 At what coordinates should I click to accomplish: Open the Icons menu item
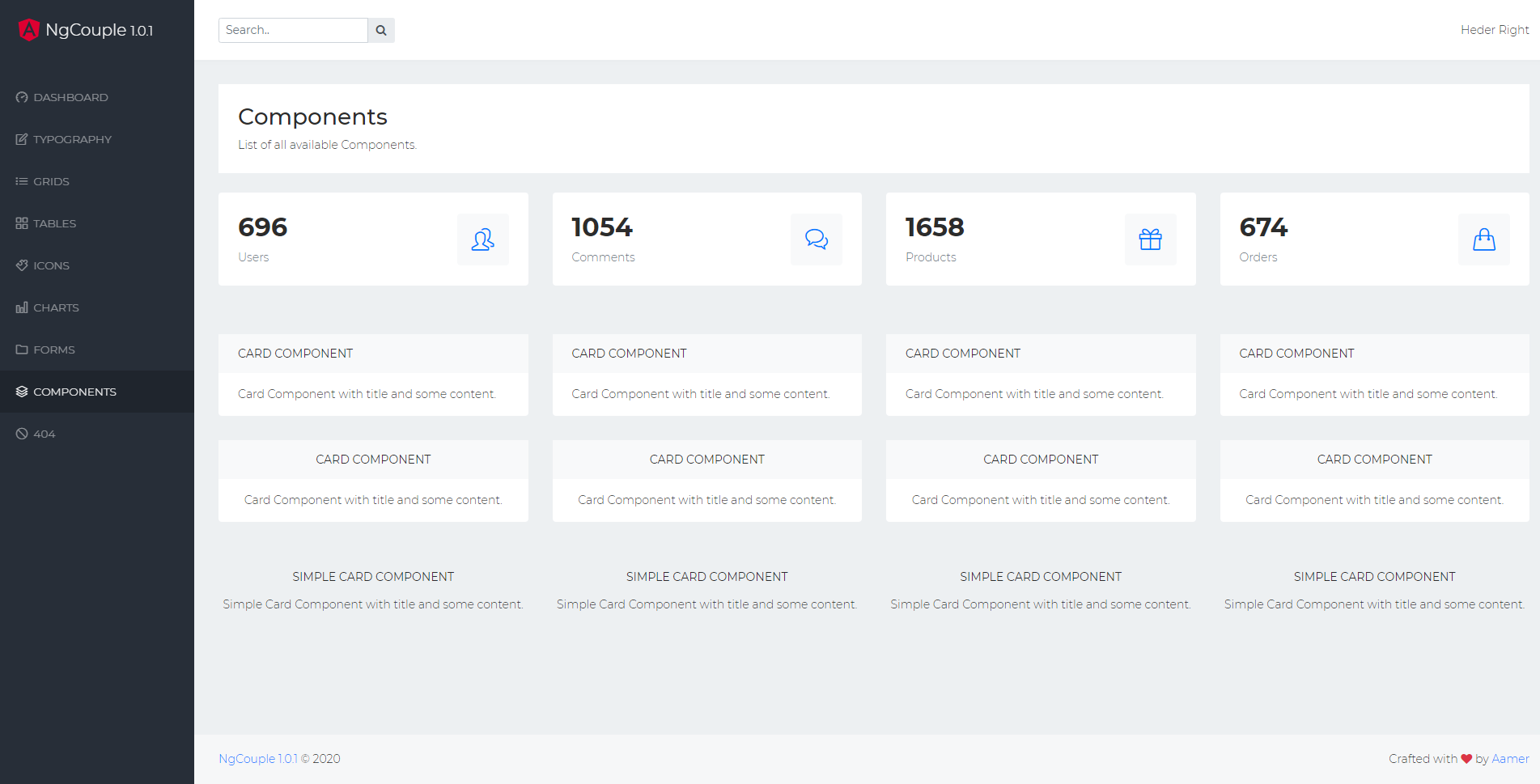pyautogui.click(x=97, y=265)
